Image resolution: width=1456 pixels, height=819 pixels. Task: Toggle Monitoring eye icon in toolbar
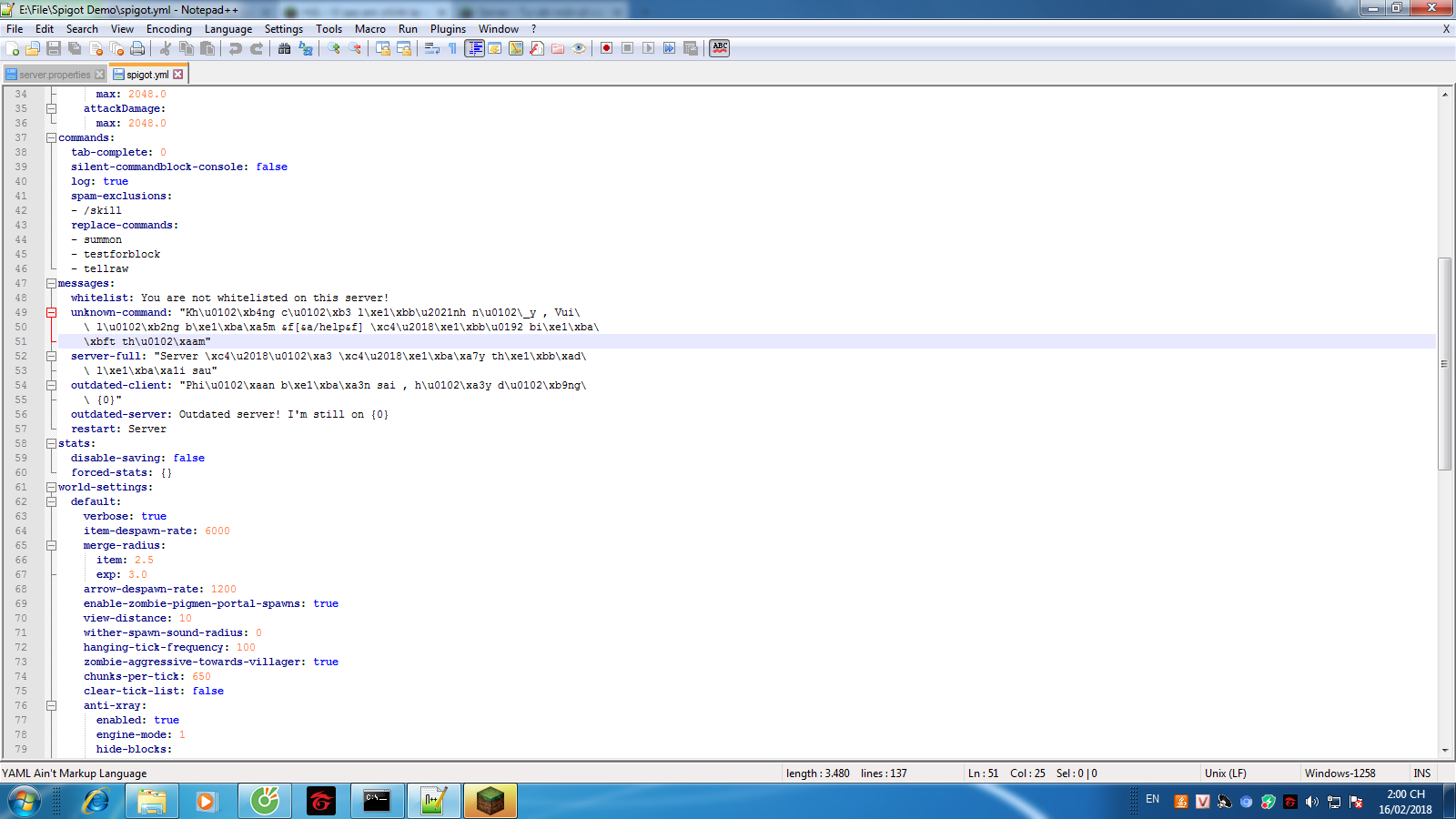[x=579, y=48]
